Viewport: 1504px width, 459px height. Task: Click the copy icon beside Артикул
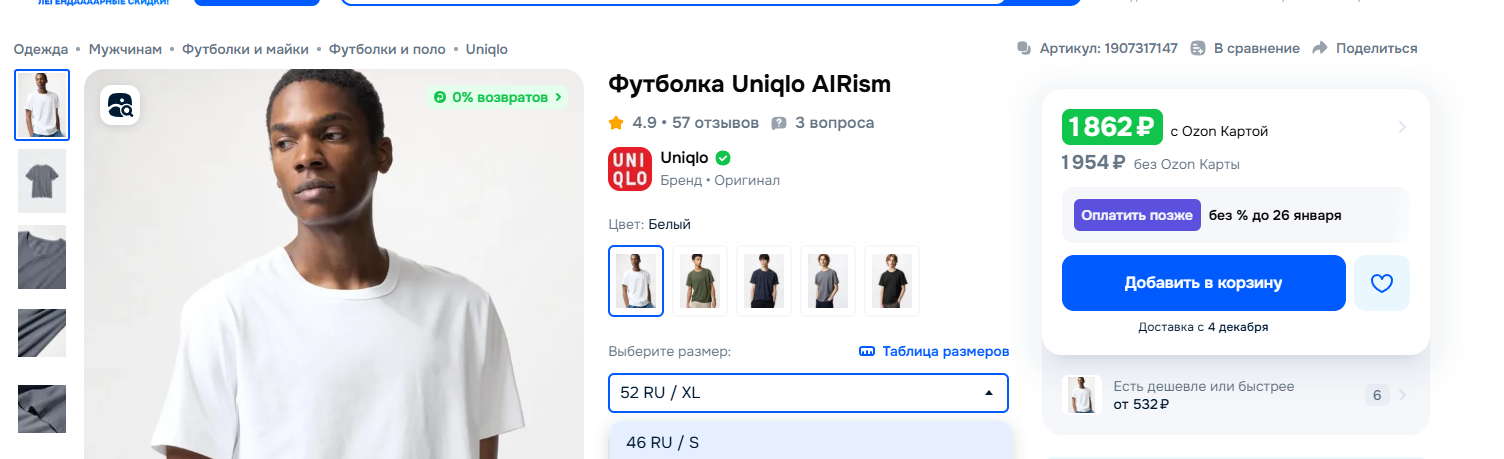[x=1023, y=48]
